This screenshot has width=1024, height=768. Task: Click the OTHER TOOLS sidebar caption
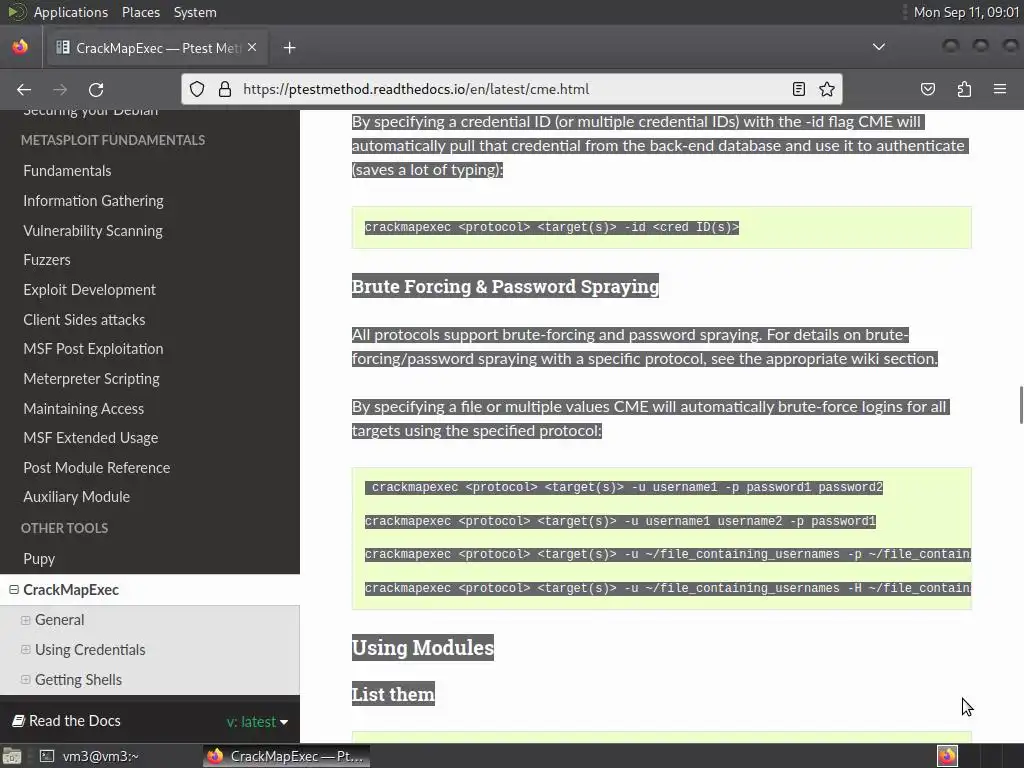coord(64,528)
